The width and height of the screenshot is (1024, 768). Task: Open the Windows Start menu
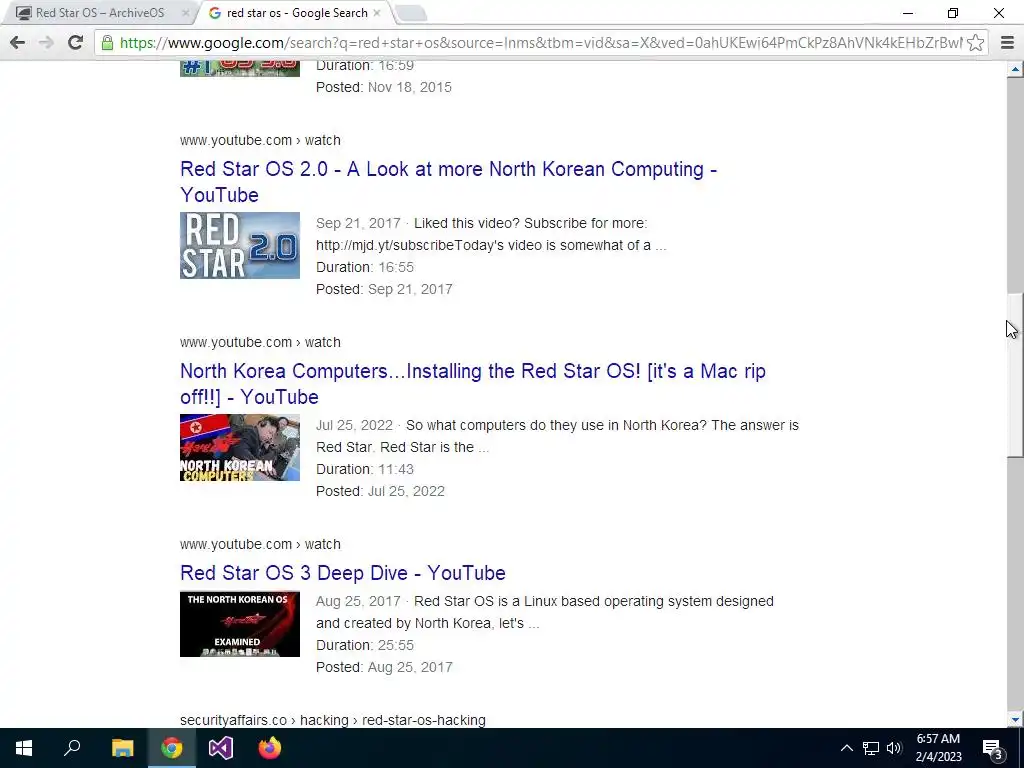click(24, 748)
